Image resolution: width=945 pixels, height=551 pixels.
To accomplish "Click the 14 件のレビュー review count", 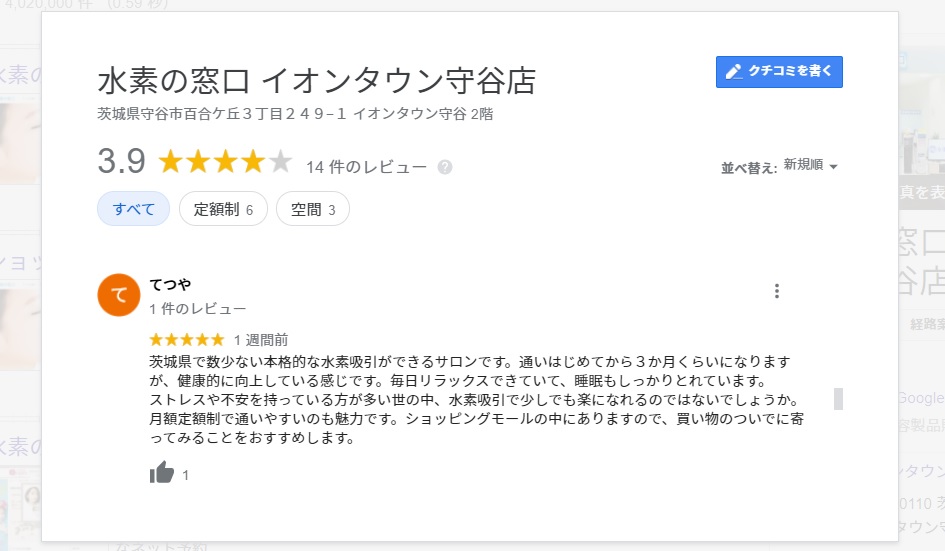I will (x=366, y=167).
